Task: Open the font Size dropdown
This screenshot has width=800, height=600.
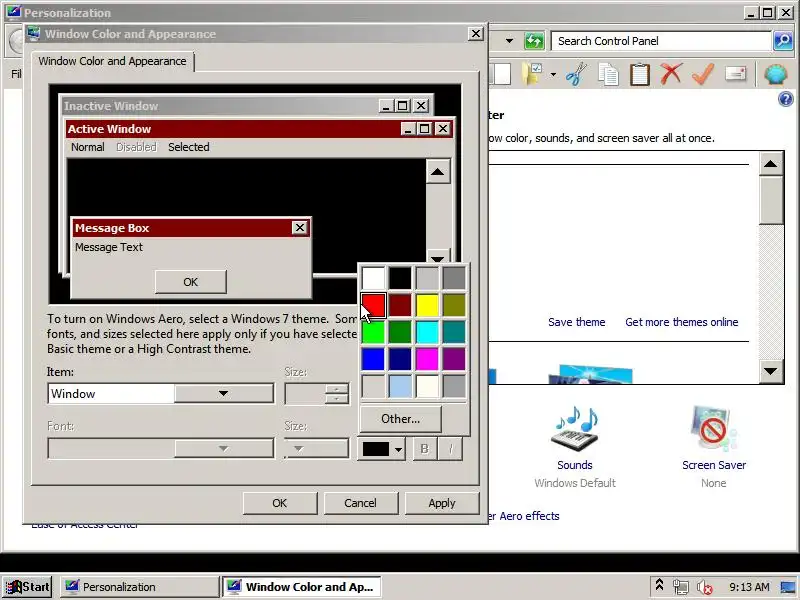Action: point(316,449)
